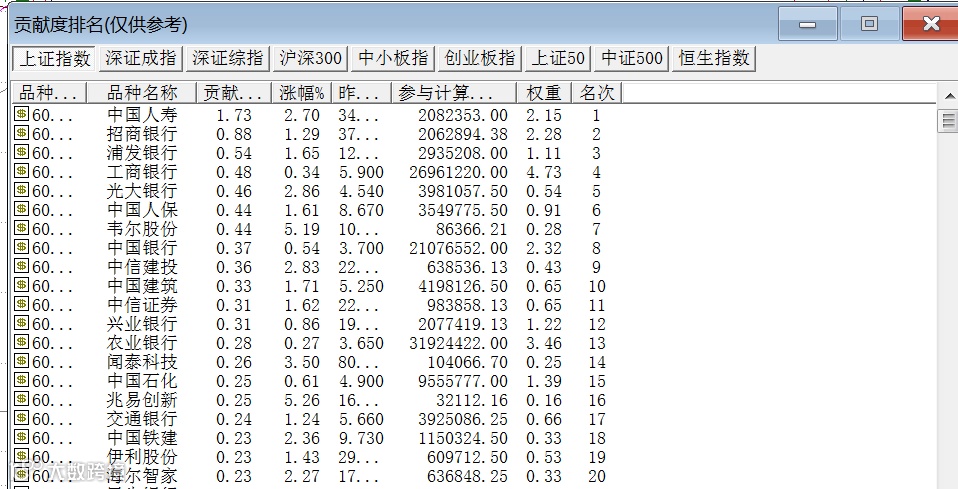Click the 品种 code column header
Screen dimensions: 958x489
[50, 93]
